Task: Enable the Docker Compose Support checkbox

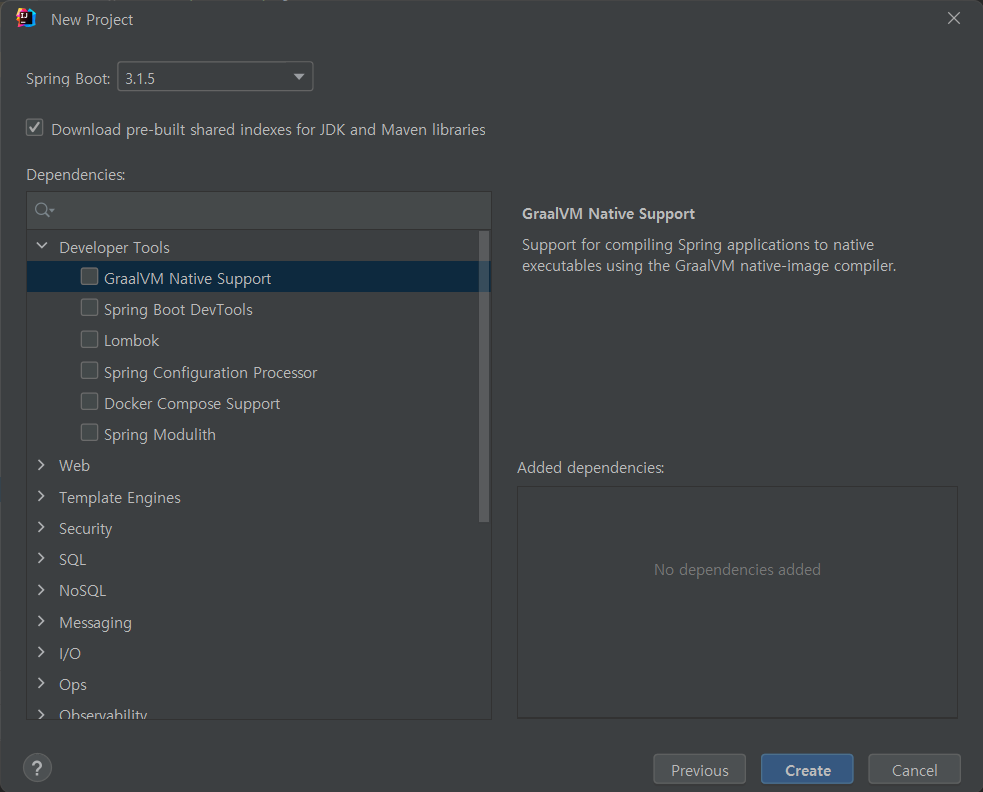Action: point(89,401)
